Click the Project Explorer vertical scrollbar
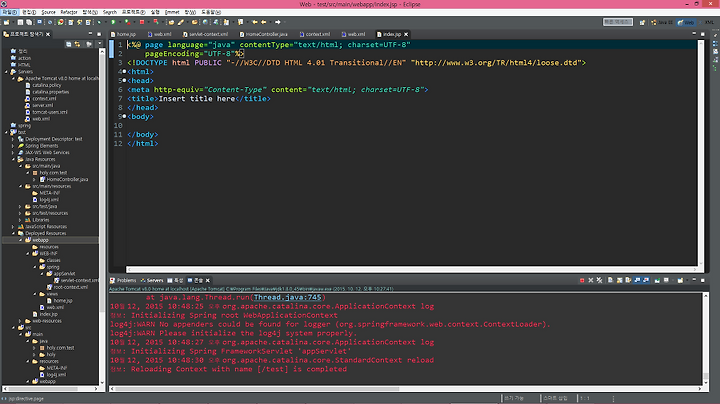This screenshot has width=720, height=404. click(x=101, y=217)
